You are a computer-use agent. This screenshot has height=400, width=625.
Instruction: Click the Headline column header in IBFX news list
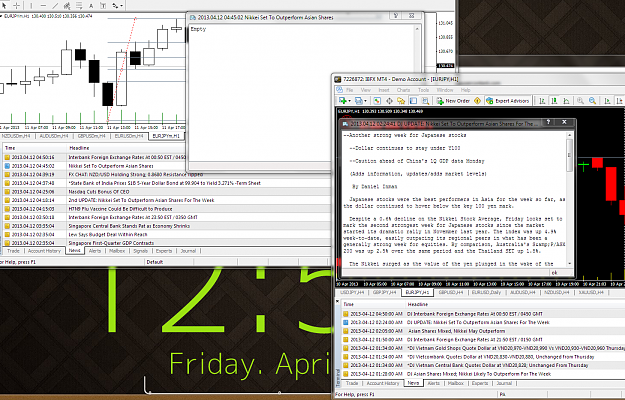coord(515,304)
